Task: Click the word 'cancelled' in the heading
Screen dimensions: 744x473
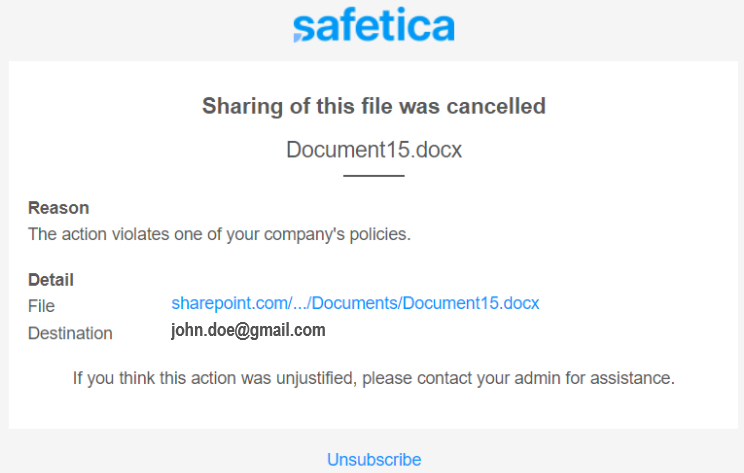Action: tap(496, 106)
